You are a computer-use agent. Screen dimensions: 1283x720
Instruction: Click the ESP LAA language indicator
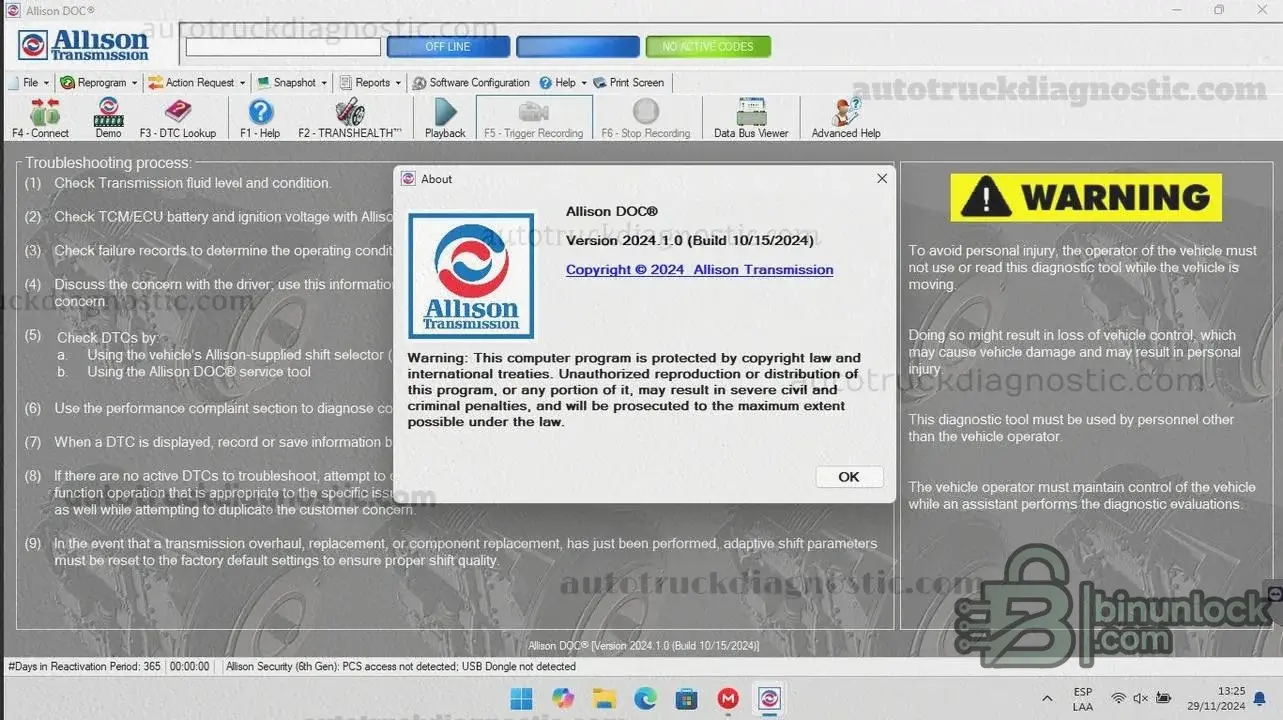click(x=1083, y=698)
